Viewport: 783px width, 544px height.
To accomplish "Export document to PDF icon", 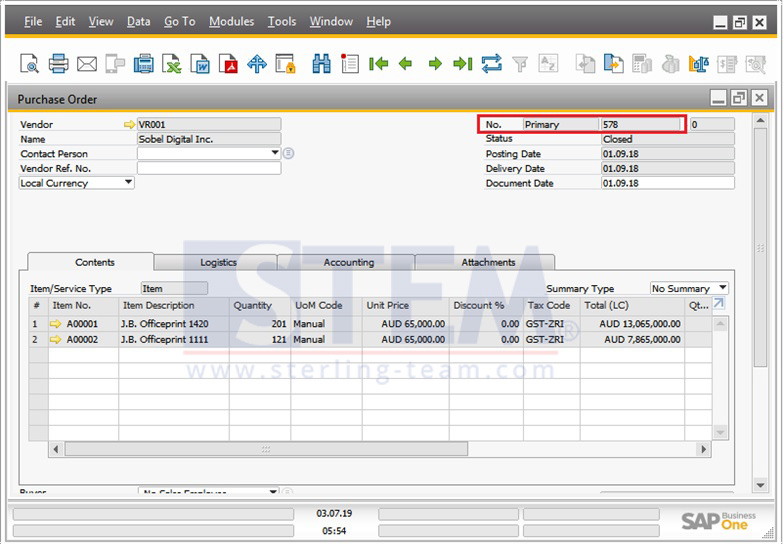I will [x=229, y=64].
